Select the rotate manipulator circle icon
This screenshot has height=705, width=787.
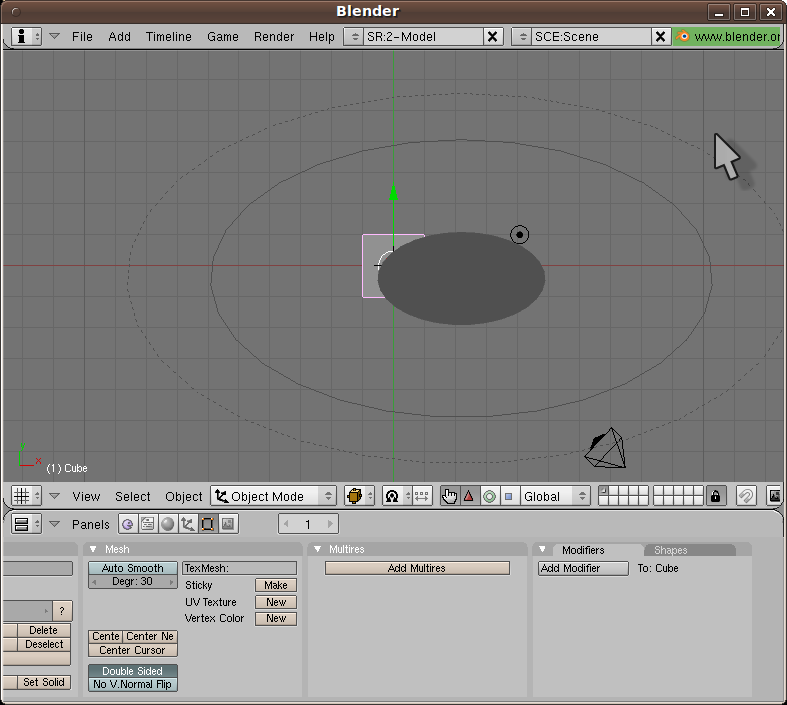point(489,496)
